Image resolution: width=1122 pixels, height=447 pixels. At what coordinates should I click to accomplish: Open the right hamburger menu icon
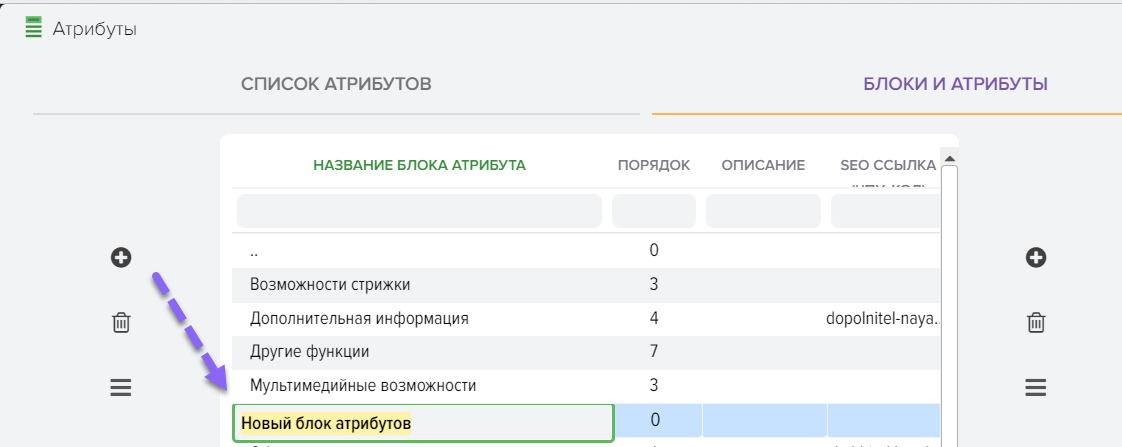[x=1036, y=387]
